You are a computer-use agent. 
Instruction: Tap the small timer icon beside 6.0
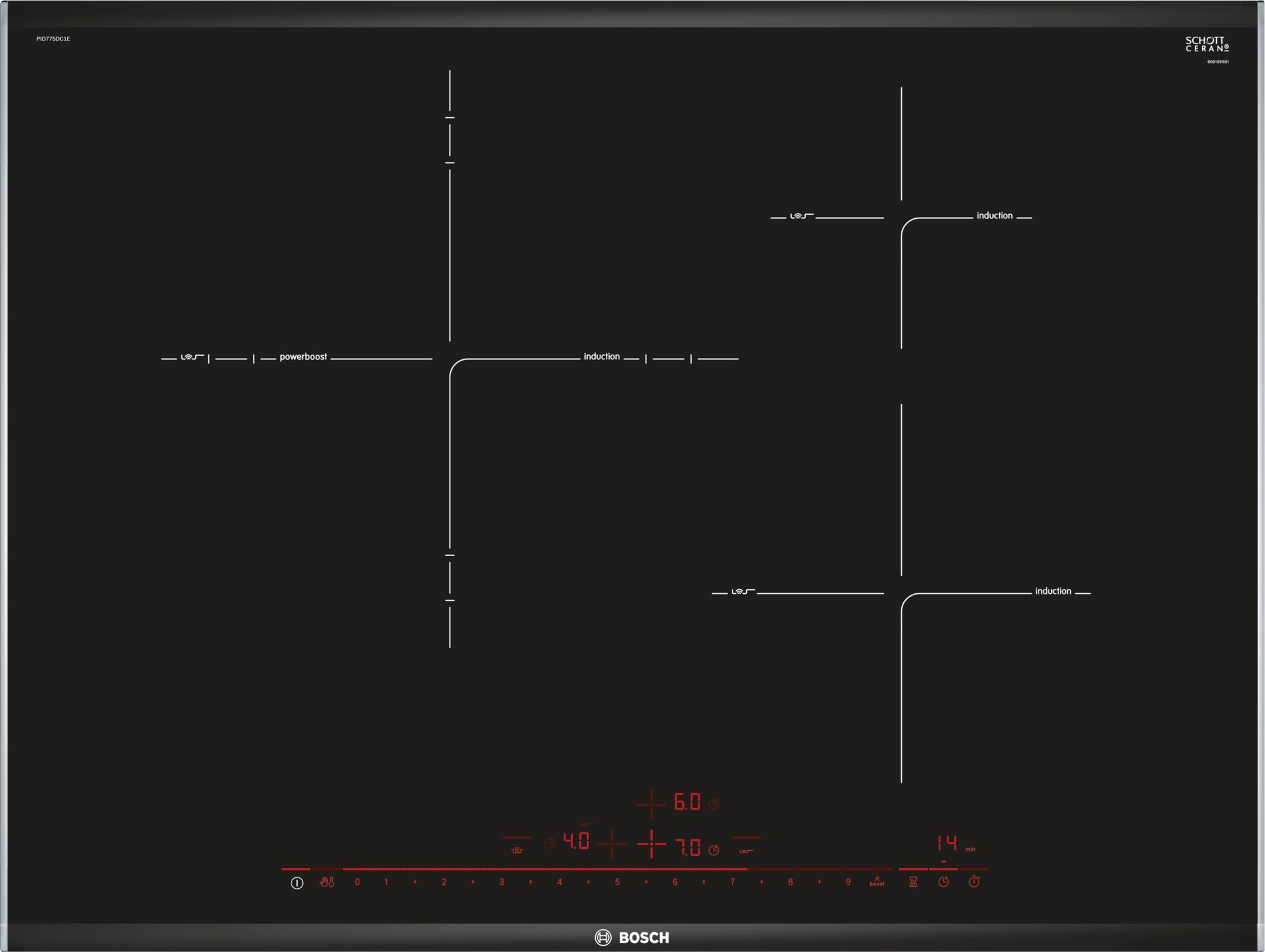[x=714, y=804]
